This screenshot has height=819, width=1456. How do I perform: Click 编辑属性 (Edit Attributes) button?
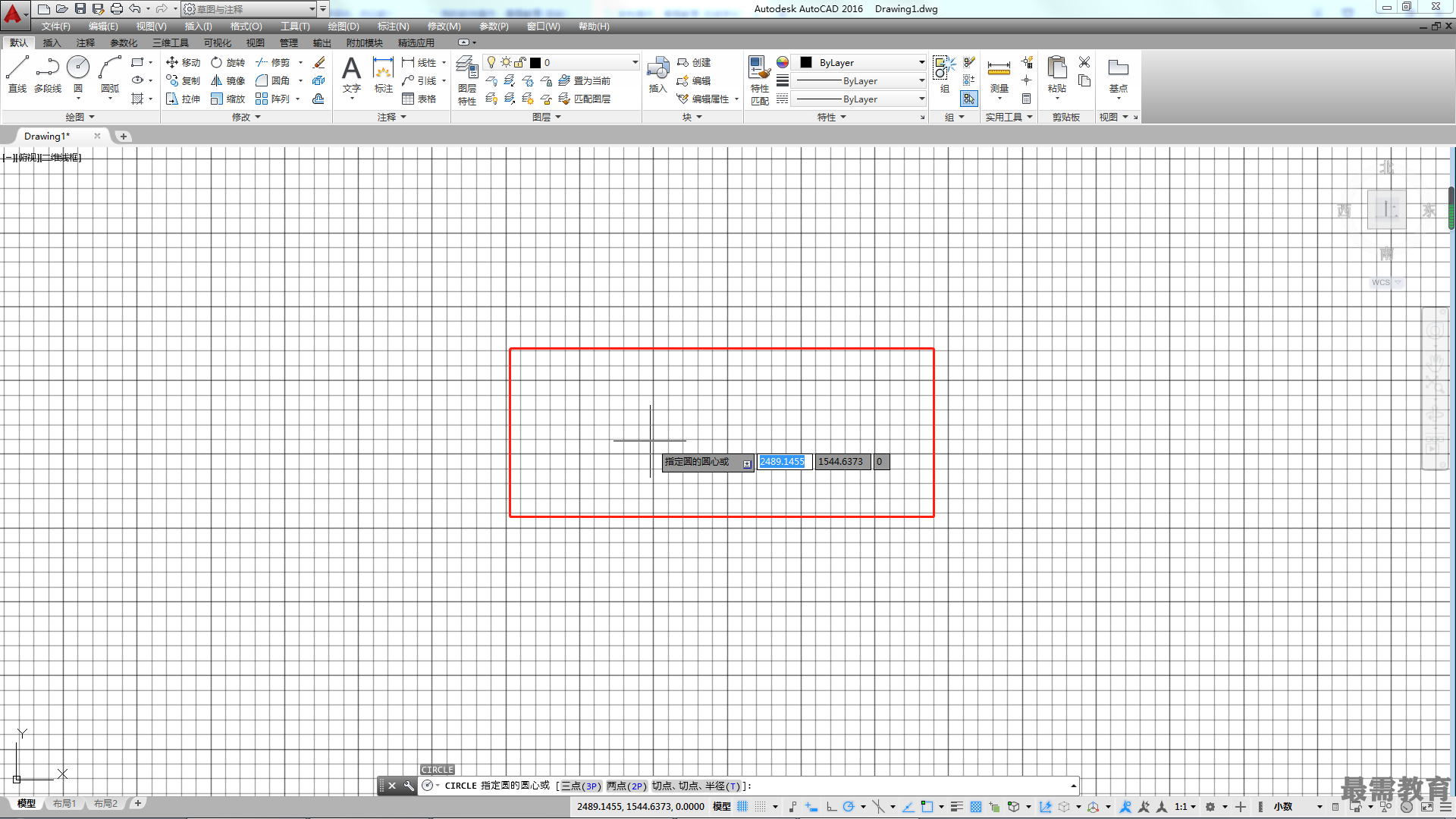[702, 99]
